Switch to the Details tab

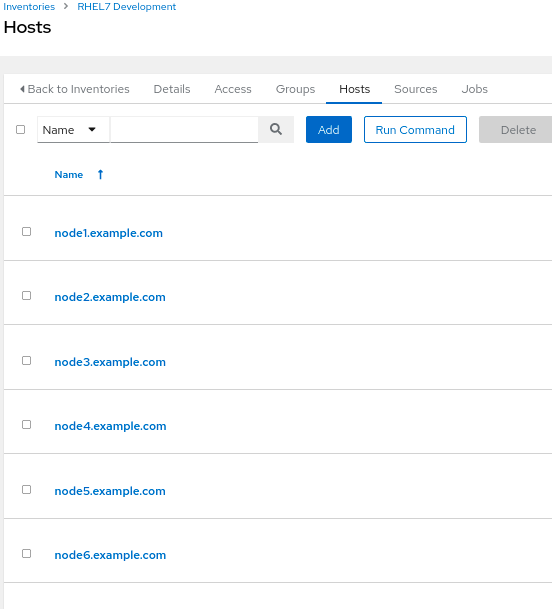point(172,89)
